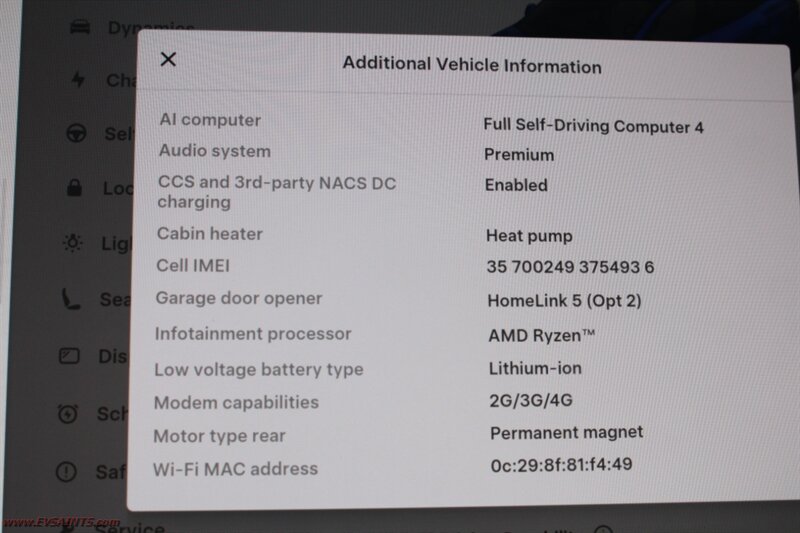This screenshot has width=800, height=533.
Task: Select the Dynamics menu label
Action: (151, 27)
